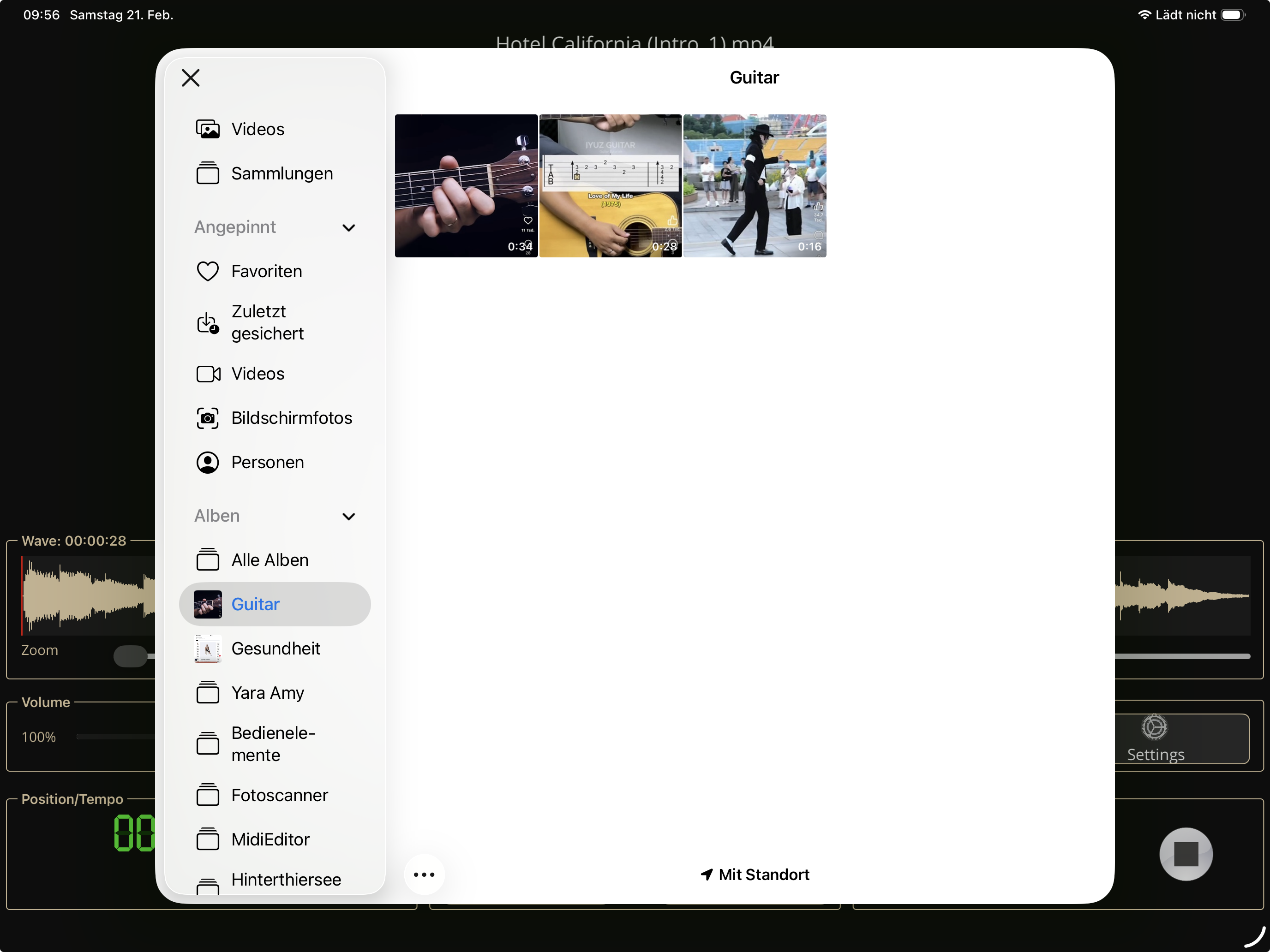Collapse the Alben section chevron
The image size is (1270, 952).
click(348, 517)
